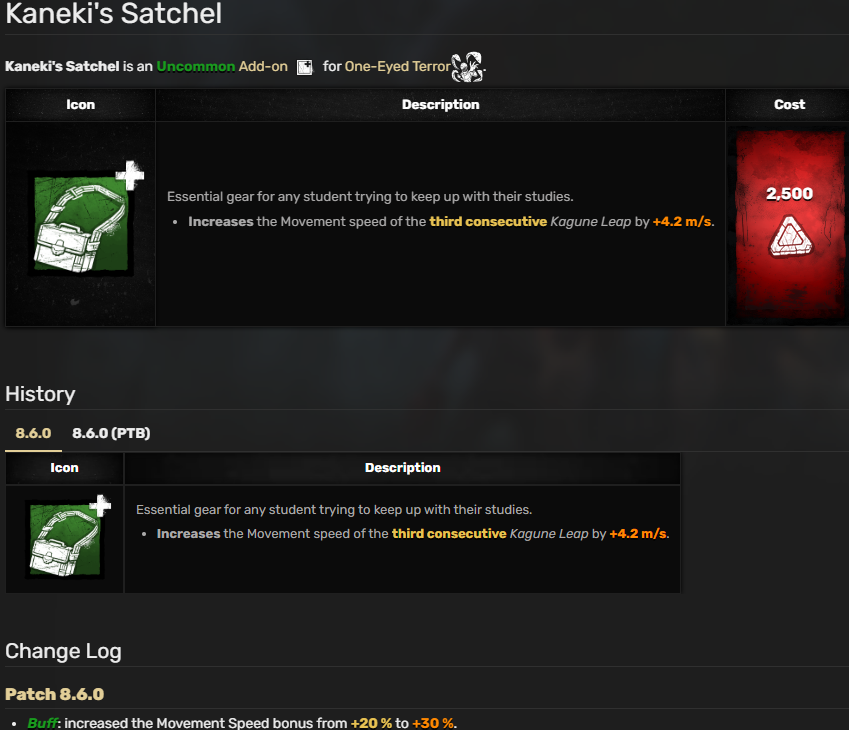This screenshot has width=849, height=730.
Task: Click the One-Eyed Terror killer portrait icon
Action: coord(467,67)
